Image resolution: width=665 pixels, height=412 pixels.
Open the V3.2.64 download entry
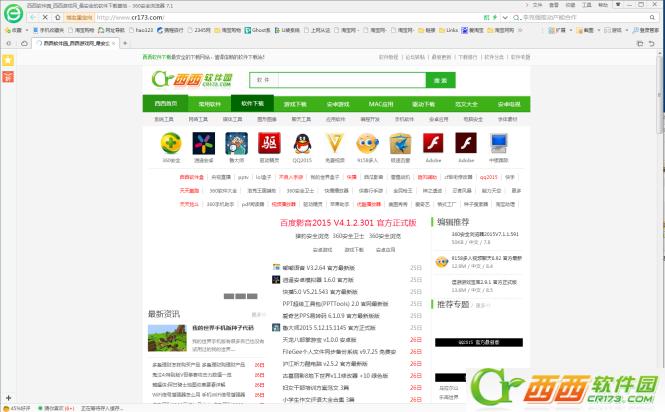(318, 268)
